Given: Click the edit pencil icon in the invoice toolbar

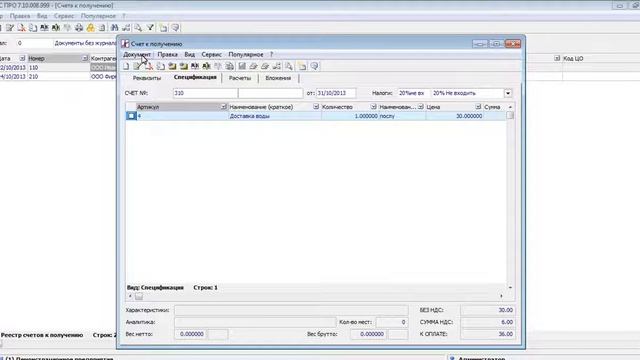Looking at the screenshot, I should [x=137, y=66].
